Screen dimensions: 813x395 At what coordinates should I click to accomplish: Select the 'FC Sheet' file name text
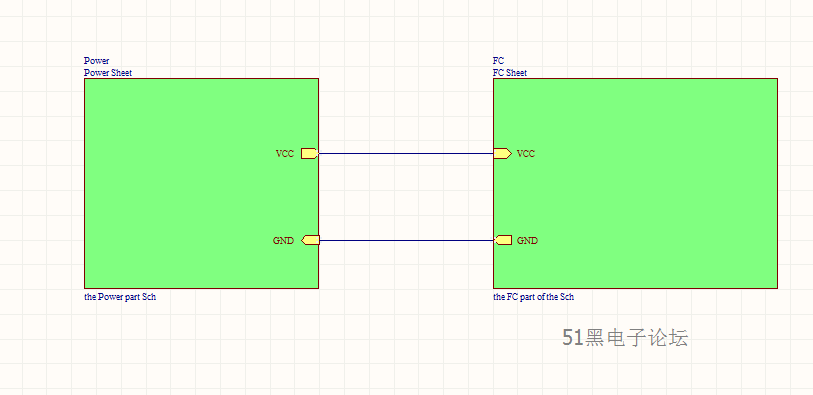(x=510, y=73)
